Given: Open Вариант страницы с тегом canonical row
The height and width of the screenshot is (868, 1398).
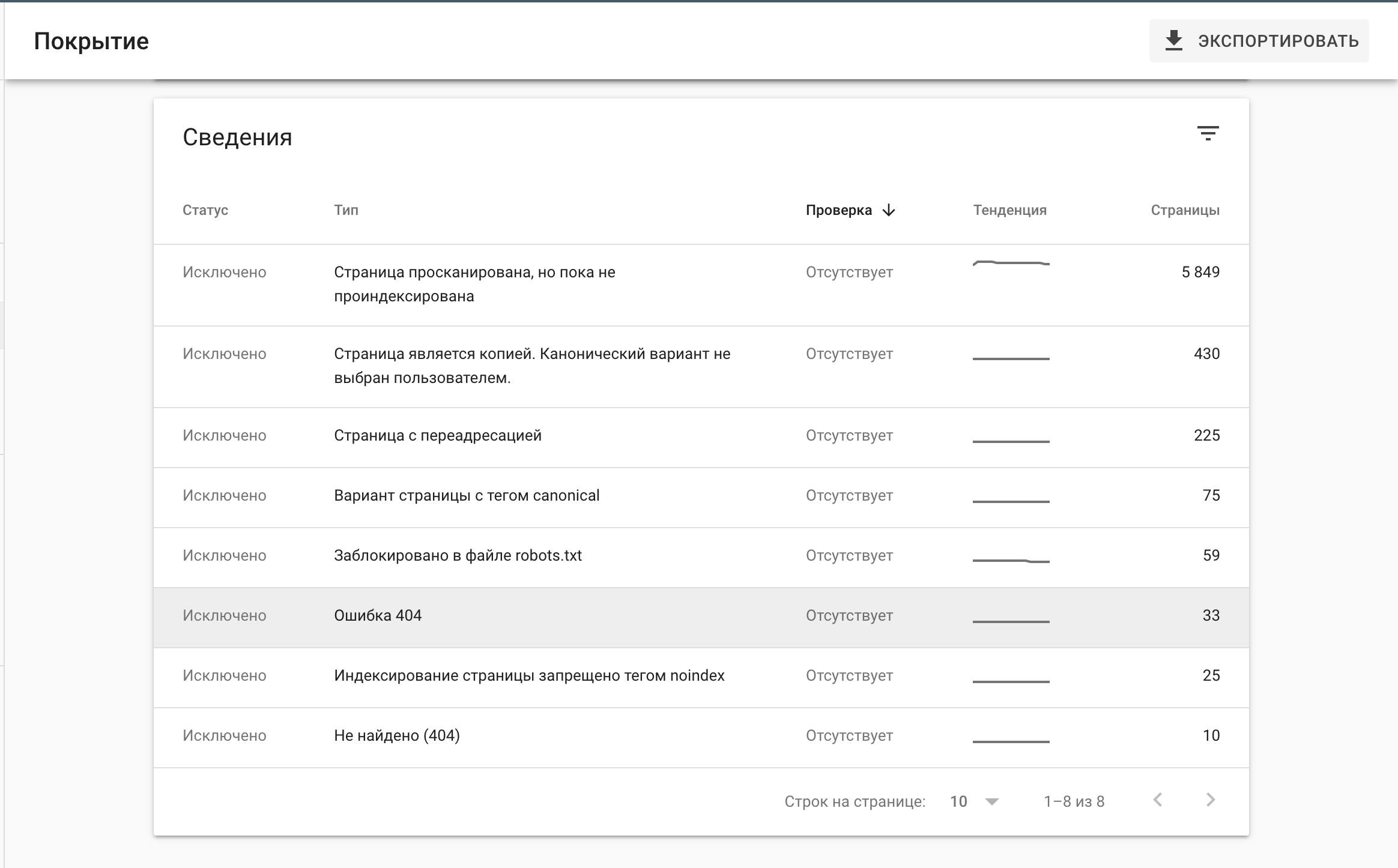Looking at the screenshot, I should coord(701,497).
